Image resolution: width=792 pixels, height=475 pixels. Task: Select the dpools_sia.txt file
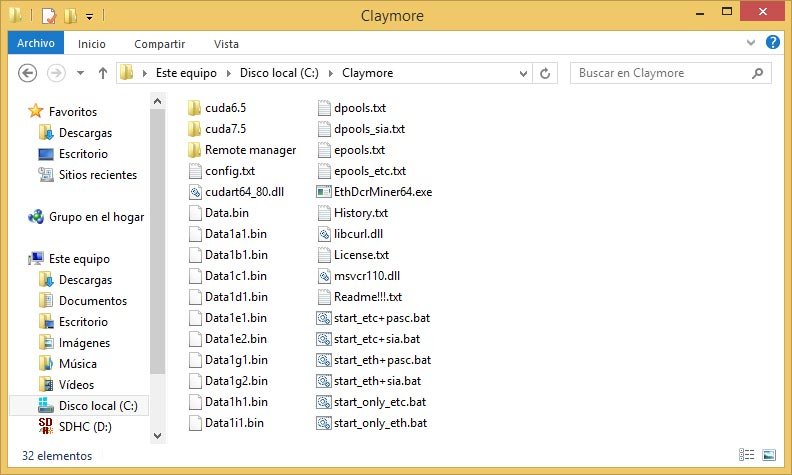coord(361,129)
